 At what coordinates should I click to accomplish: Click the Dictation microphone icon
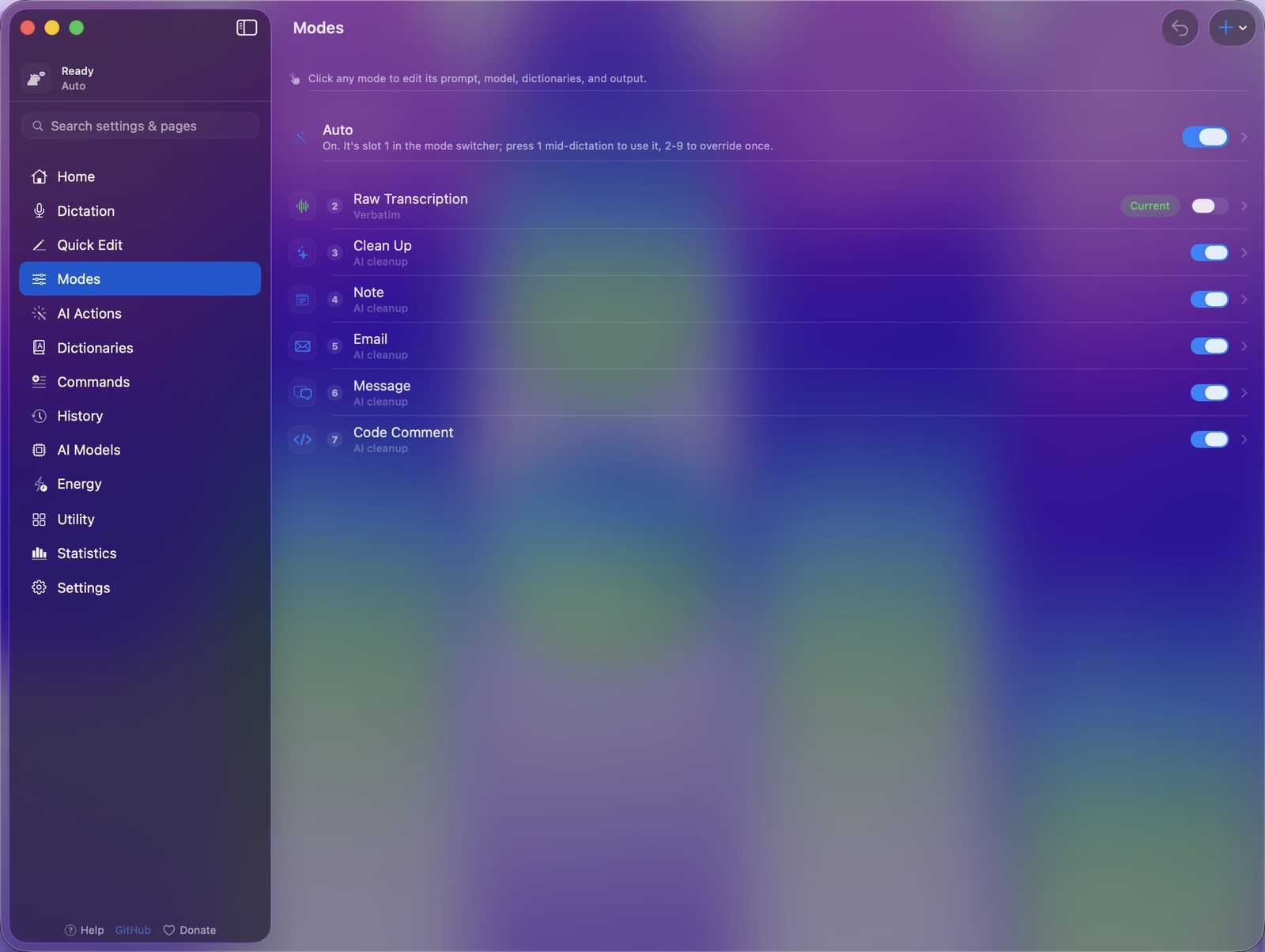(x=39, y=210)
